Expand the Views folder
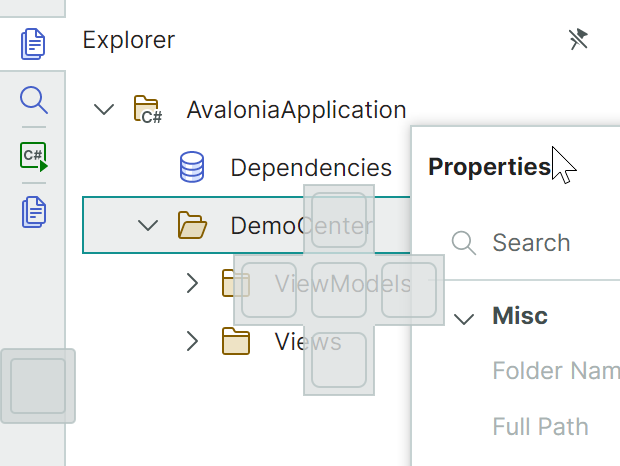 pyautogui.click(x=193, y=342)
